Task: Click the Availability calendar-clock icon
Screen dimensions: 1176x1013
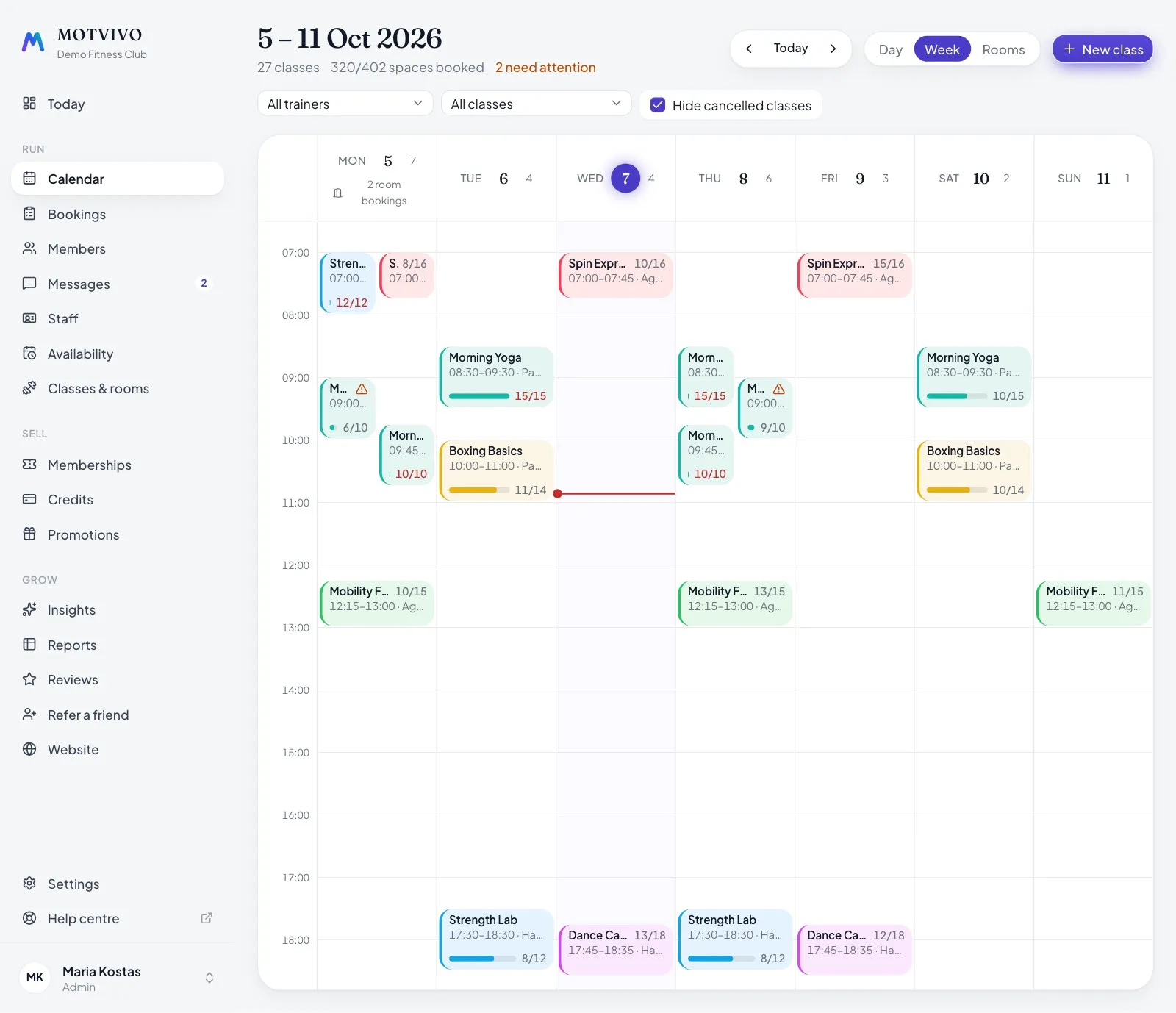Action: [x=29, y=354]
